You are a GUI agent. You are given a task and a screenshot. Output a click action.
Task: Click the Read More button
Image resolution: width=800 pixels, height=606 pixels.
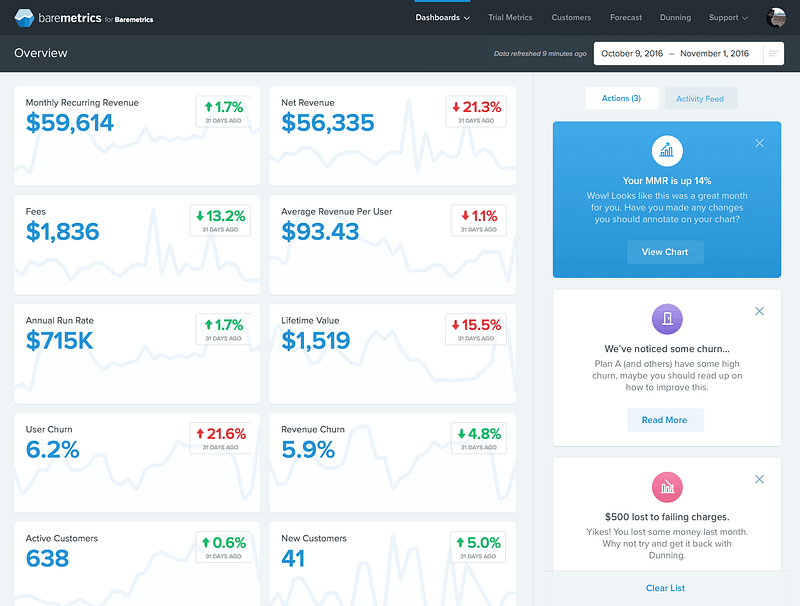tap(665, 420)
